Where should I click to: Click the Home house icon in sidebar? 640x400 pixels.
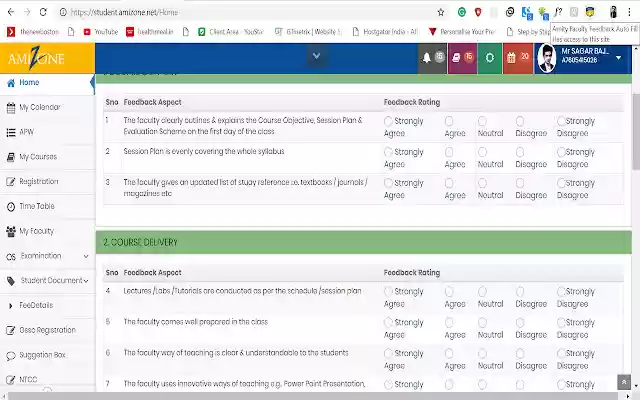pos(11,83)
